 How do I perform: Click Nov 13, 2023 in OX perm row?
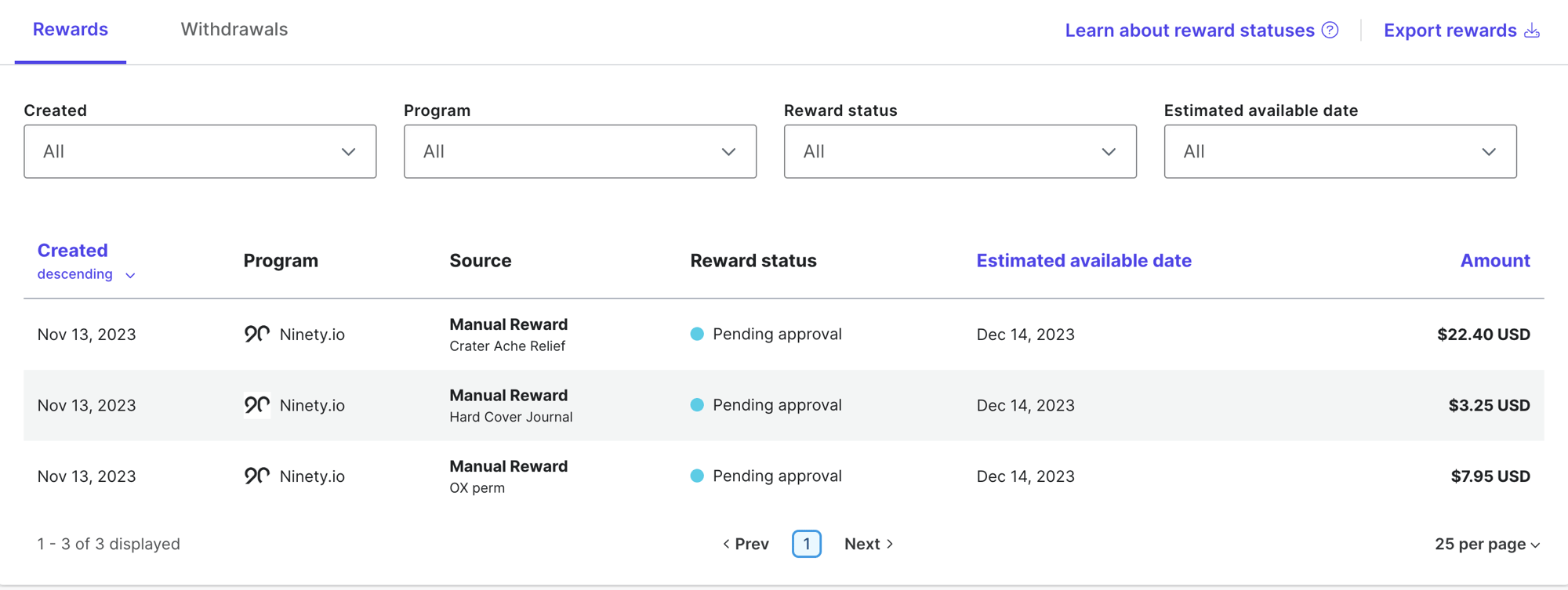(86, 476)
